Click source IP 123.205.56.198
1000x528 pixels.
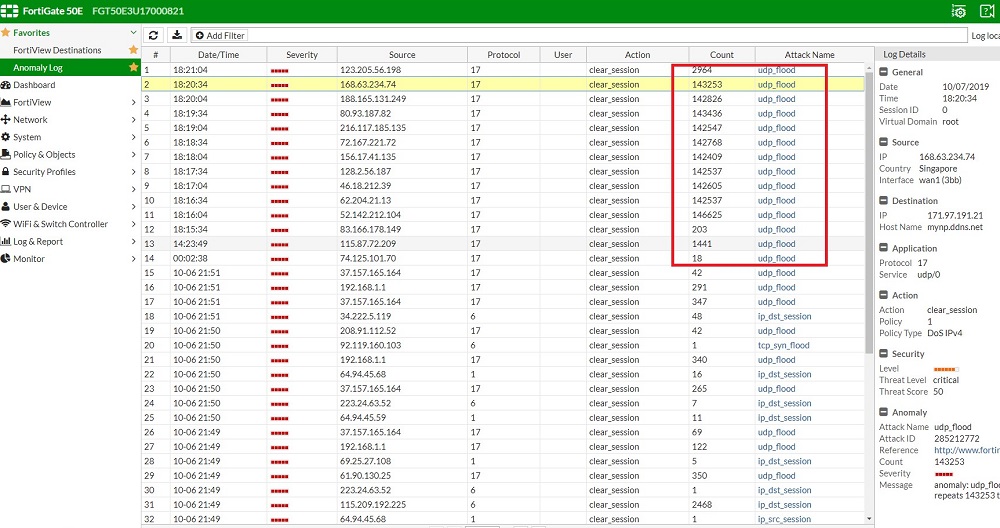tap(370, 70)
